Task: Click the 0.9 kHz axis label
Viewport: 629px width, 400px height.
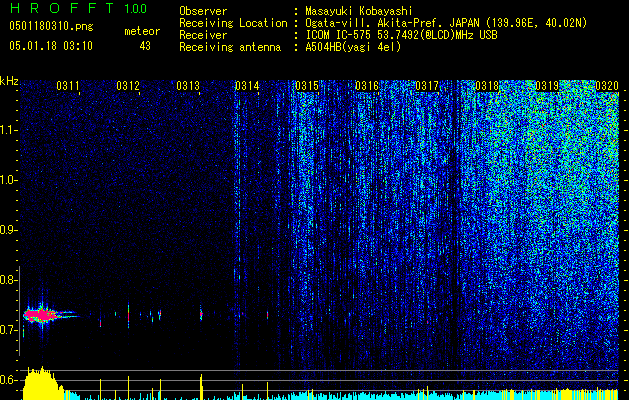Action: (x=8, y=230)
